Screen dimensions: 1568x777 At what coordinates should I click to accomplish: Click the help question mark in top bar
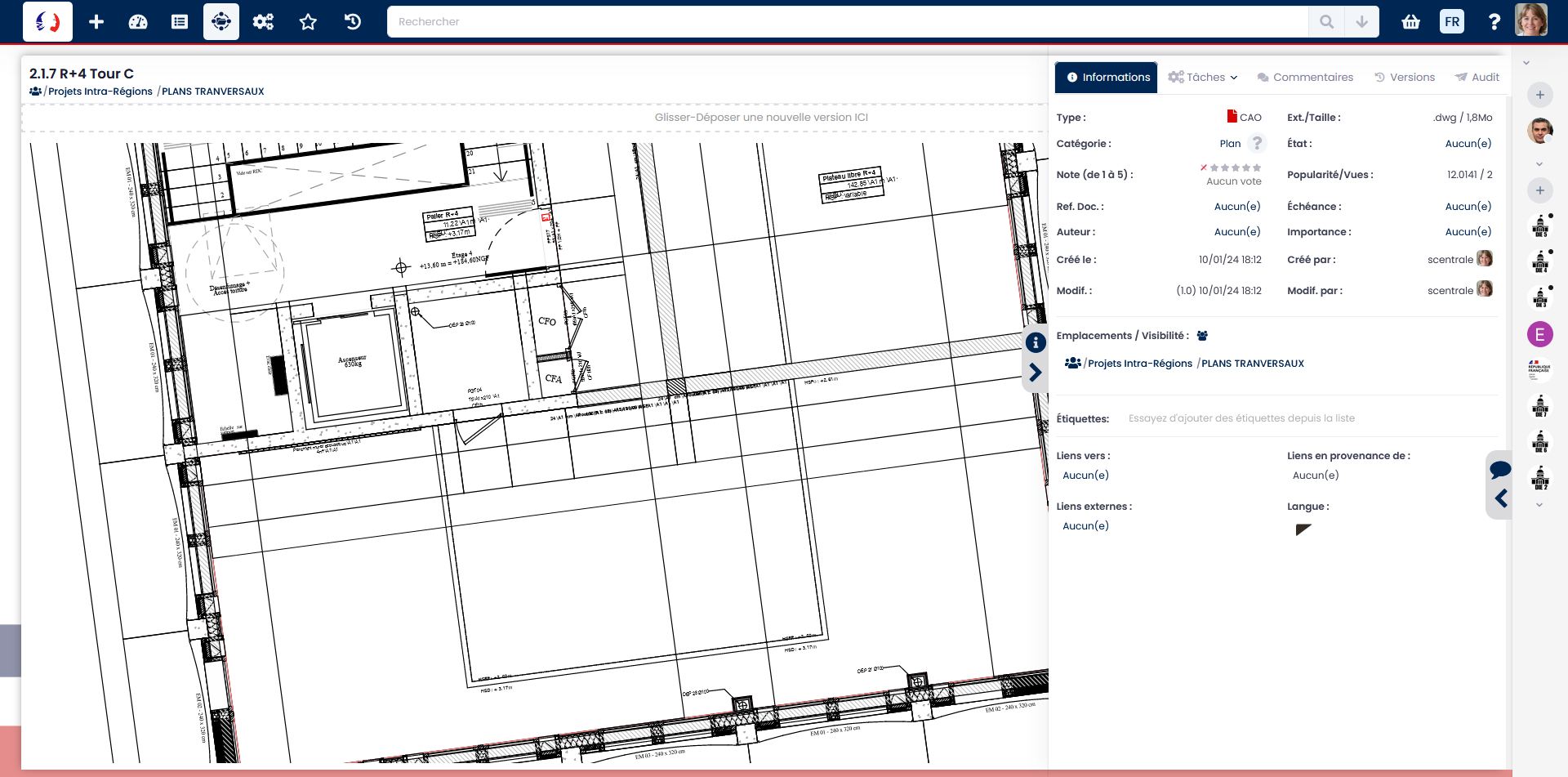tap(1494, 22)
